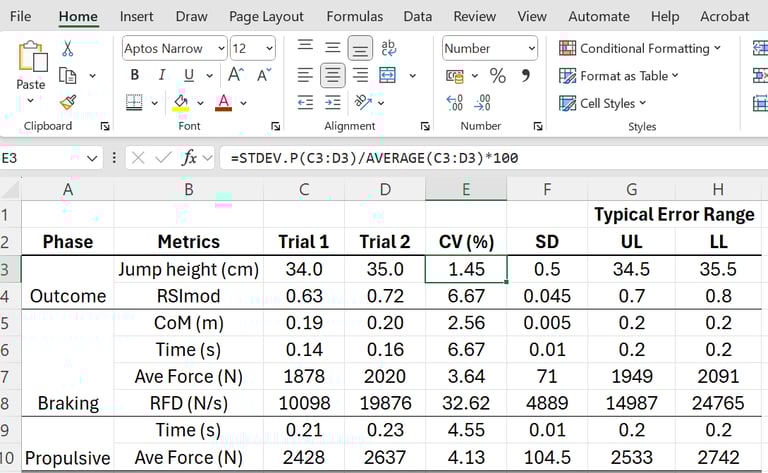This screenshot has height=473, width=768.
Task: Apply Percent Style format
Action: pos(498,76)
